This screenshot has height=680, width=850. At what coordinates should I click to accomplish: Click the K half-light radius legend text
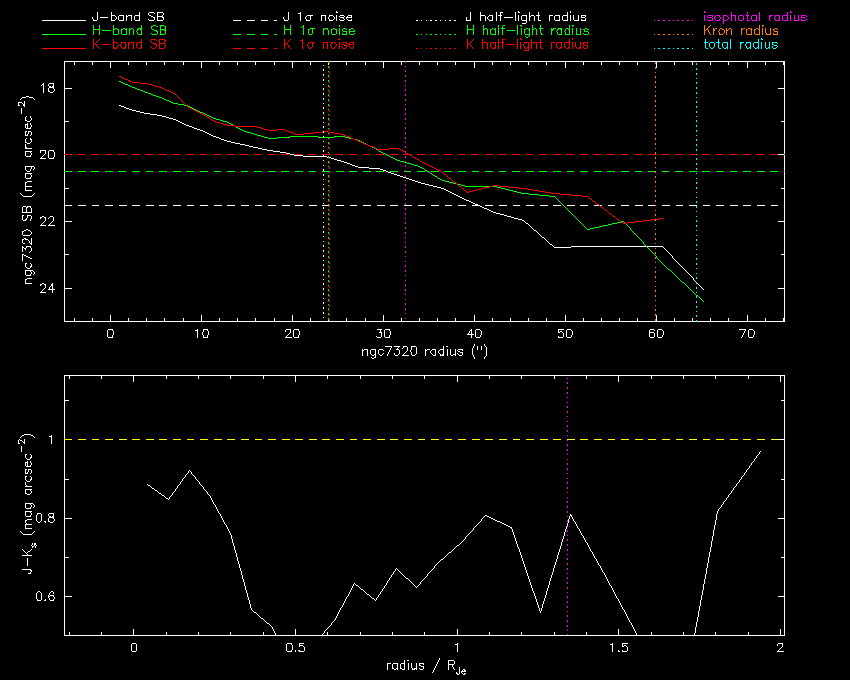(527, 45)
